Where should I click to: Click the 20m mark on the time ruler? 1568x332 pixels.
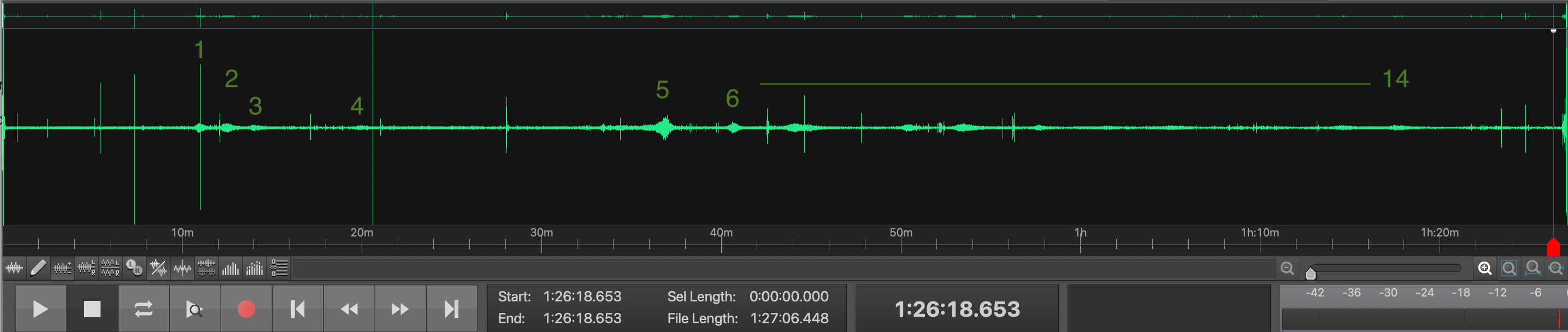pyautogui.click(x=362, y=233)
